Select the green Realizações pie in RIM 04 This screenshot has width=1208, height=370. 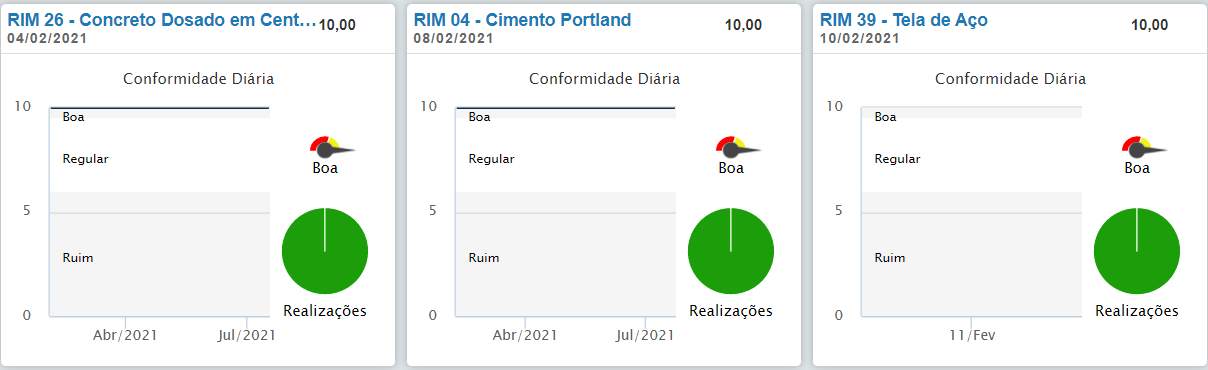click(x=731, y=251)
